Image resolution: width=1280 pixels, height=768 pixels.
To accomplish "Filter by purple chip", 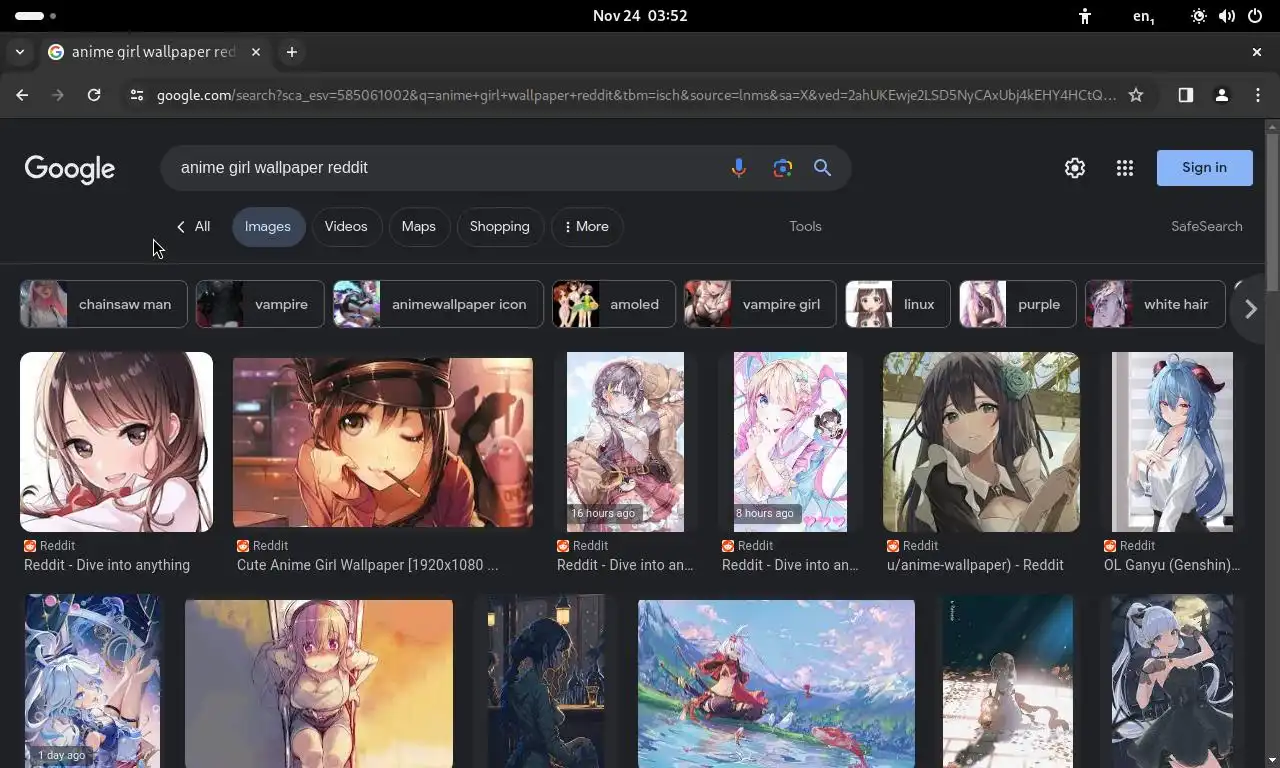I will click(x=1018, y=304).
